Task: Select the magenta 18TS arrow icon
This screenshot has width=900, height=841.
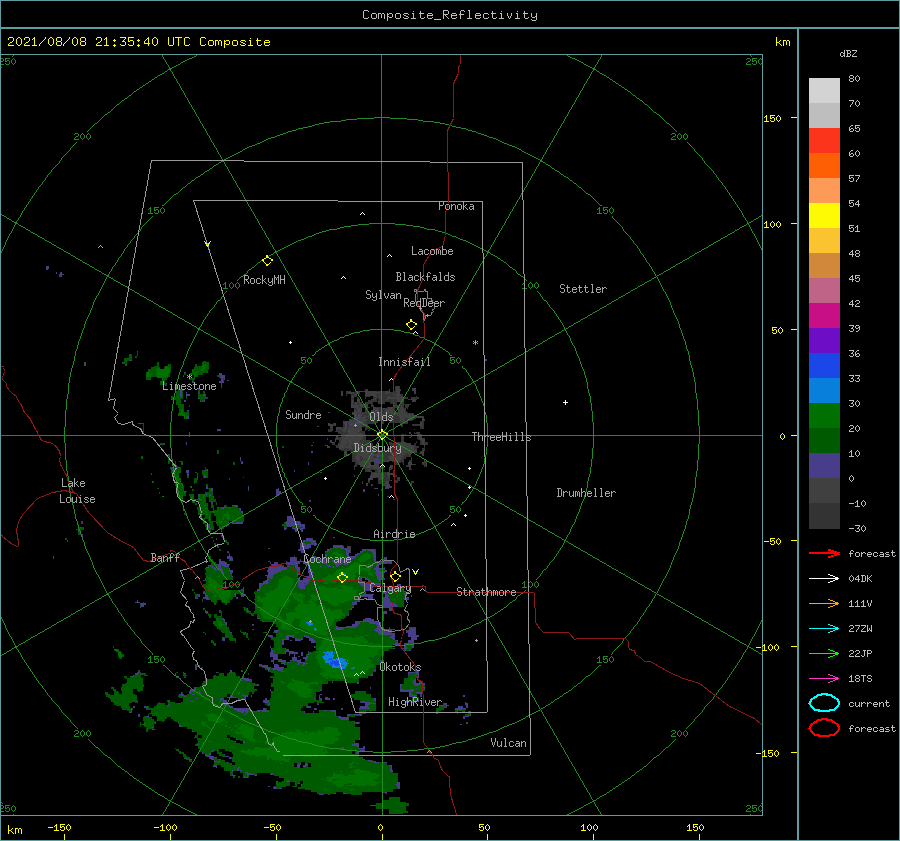Action: click(x=824, y=679)
